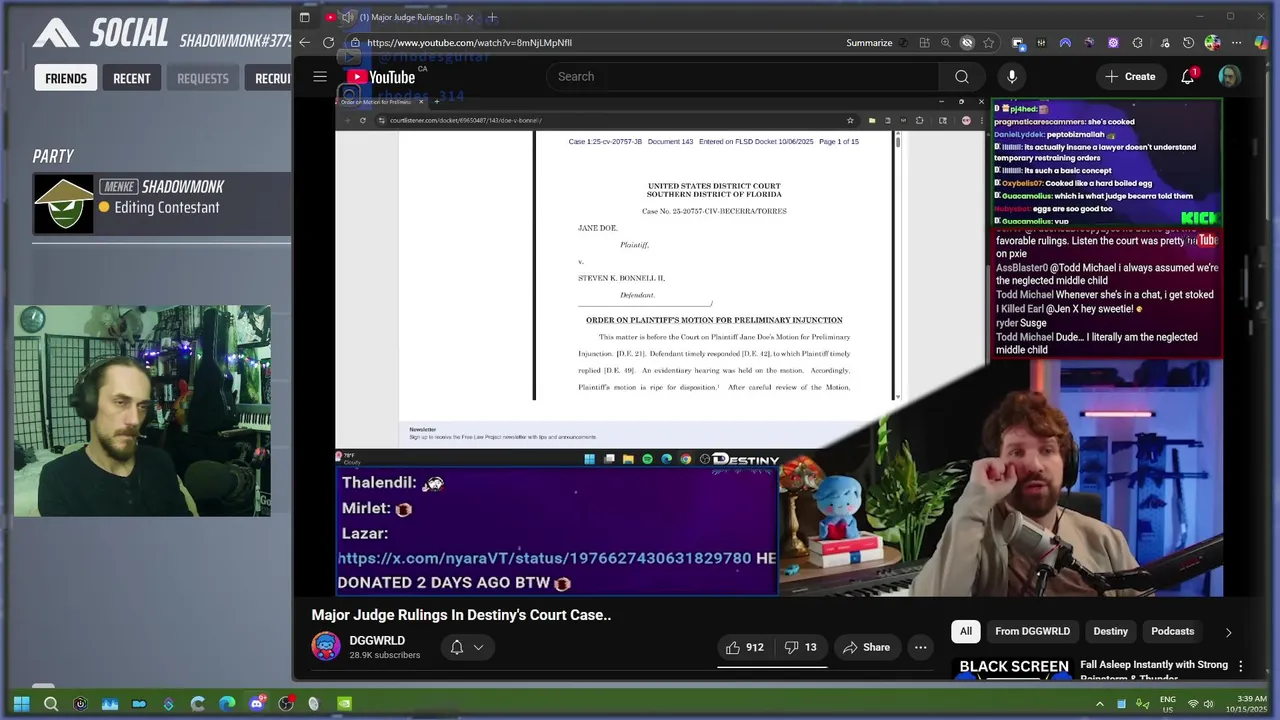Select the From DGGWRLD filter chip
Screen dimensions: 1280x720
[1032, 631]
